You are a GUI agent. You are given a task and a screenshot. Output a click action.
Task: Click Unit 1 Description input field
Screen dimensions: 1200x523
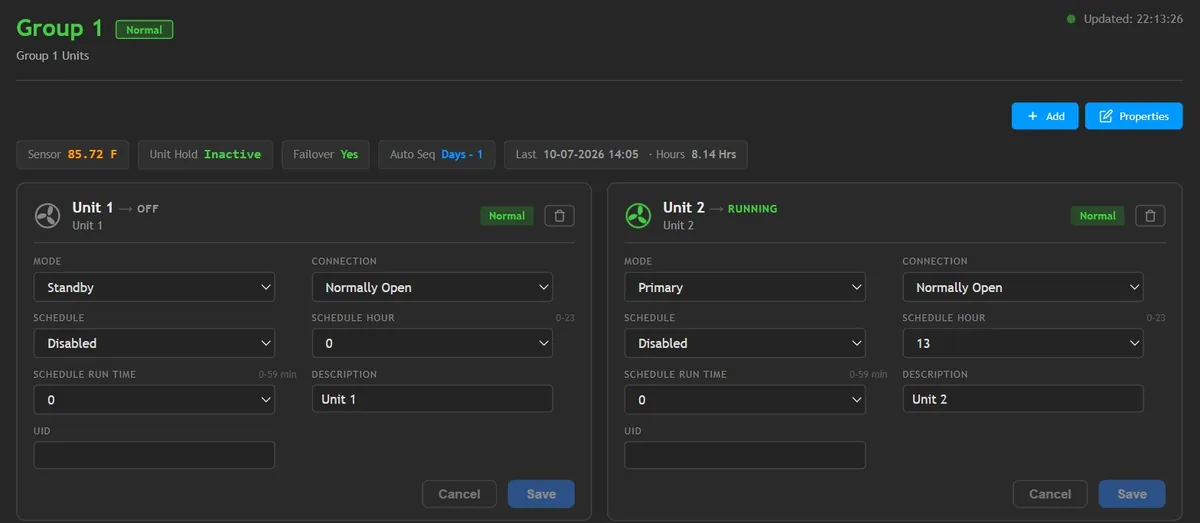[432, 399]
